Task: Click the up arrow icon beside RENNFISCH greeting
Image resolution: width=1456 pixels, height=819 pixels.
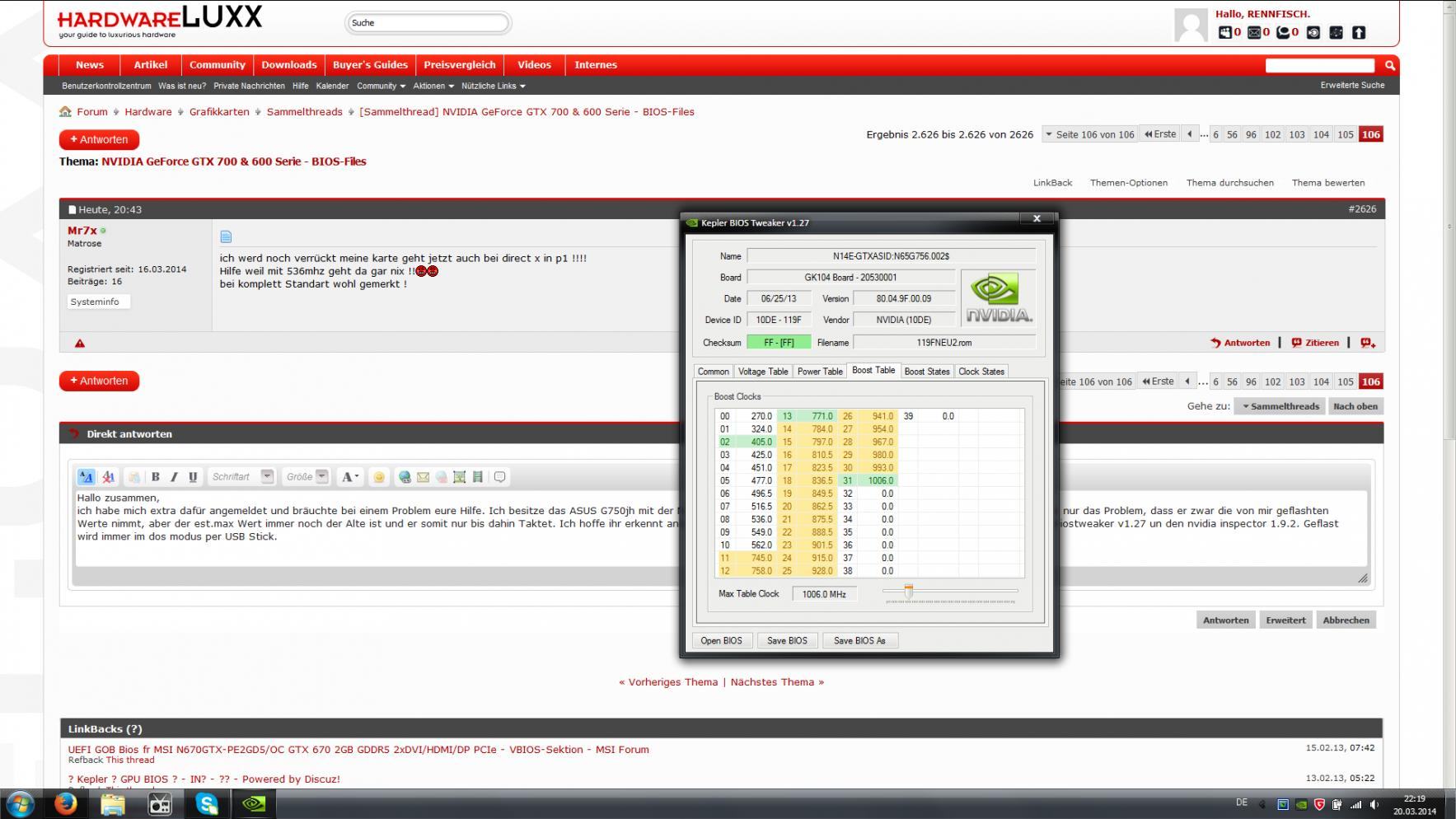Action: tap(1359, 32)
